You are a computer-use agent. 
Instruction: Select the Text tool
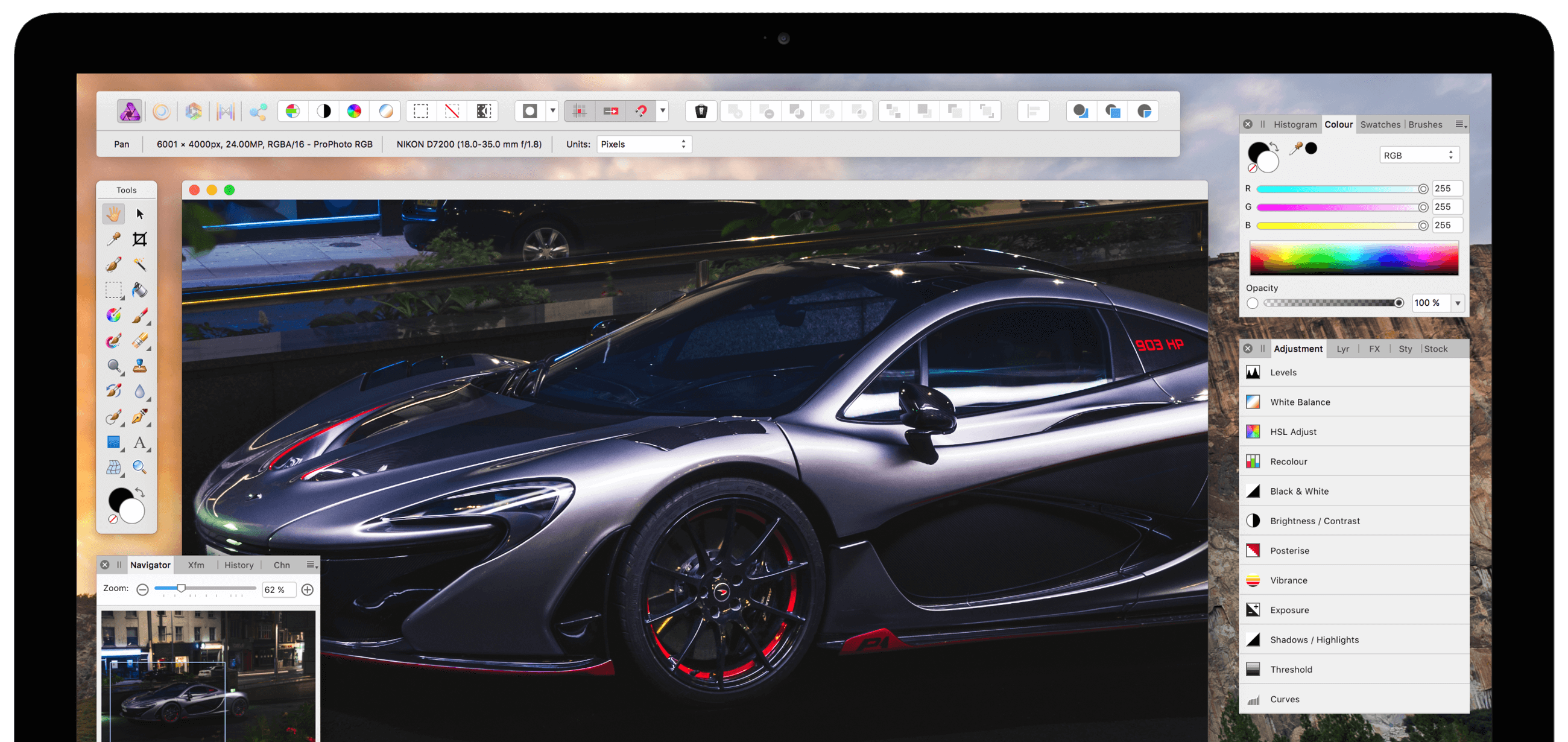point(139,443)
